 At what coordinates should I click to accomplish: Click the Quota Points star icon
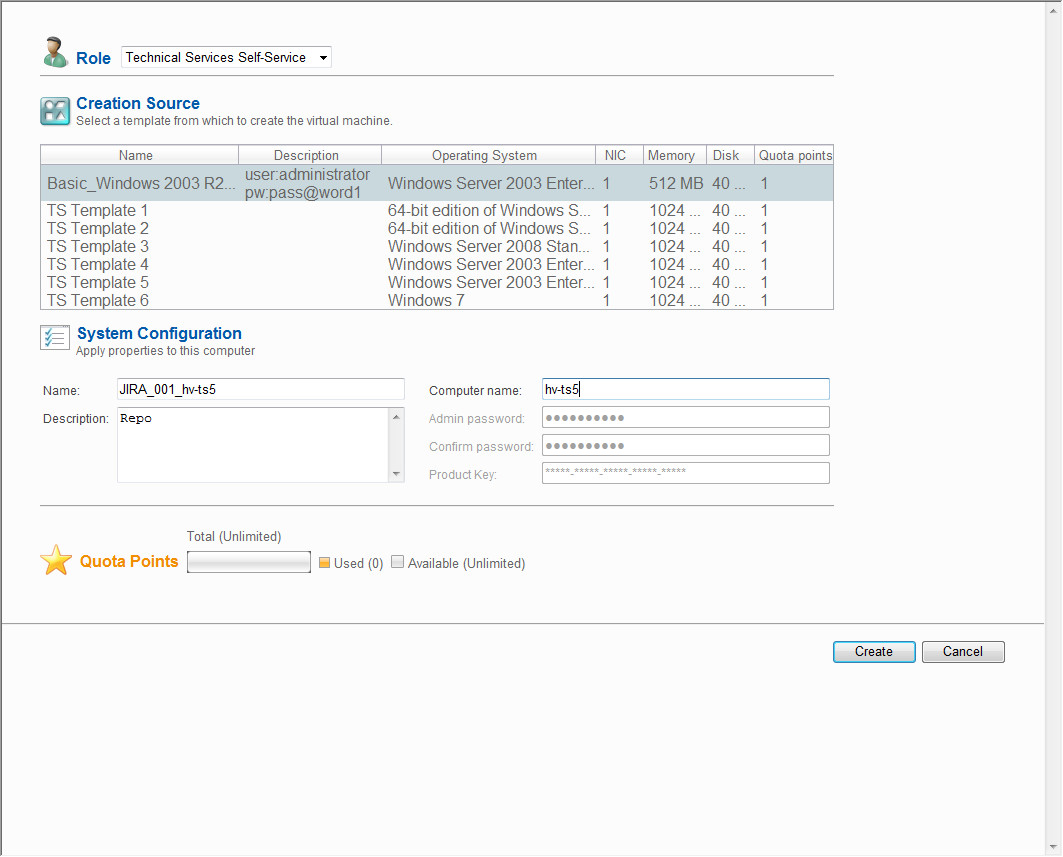[56, 561]
